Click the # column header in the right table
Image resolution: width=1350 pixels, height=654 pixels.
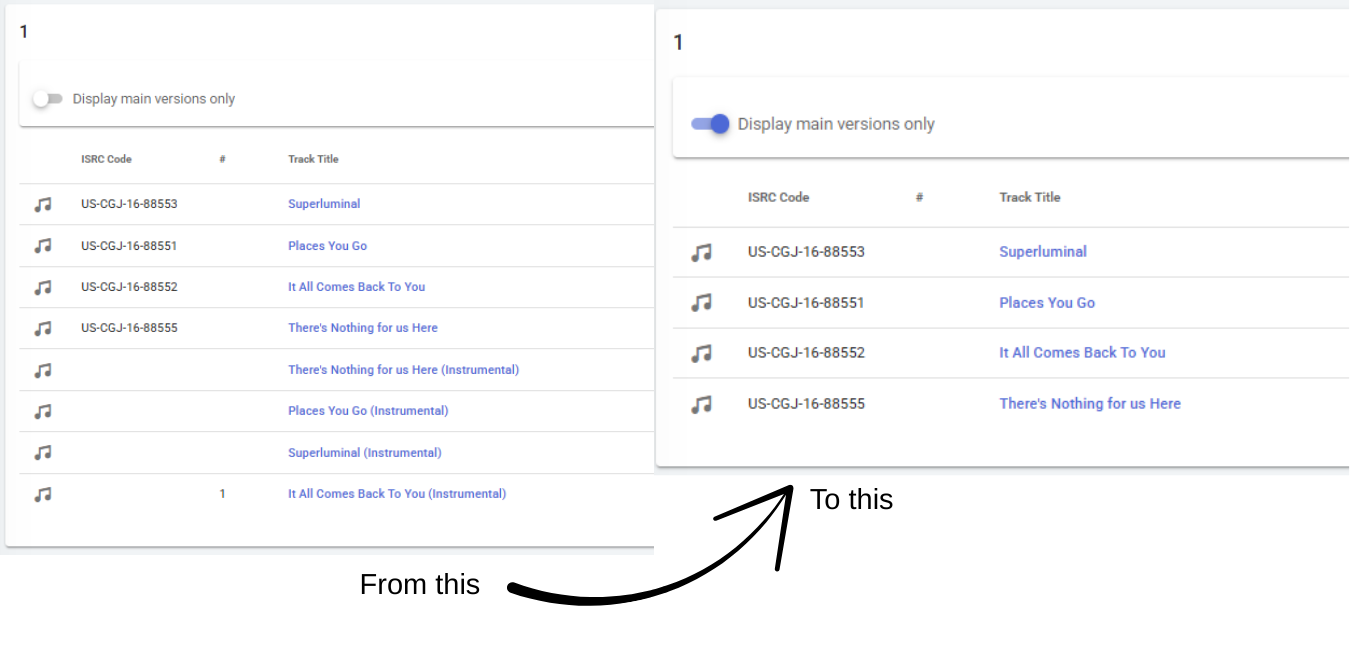click(x=919, y=197)
